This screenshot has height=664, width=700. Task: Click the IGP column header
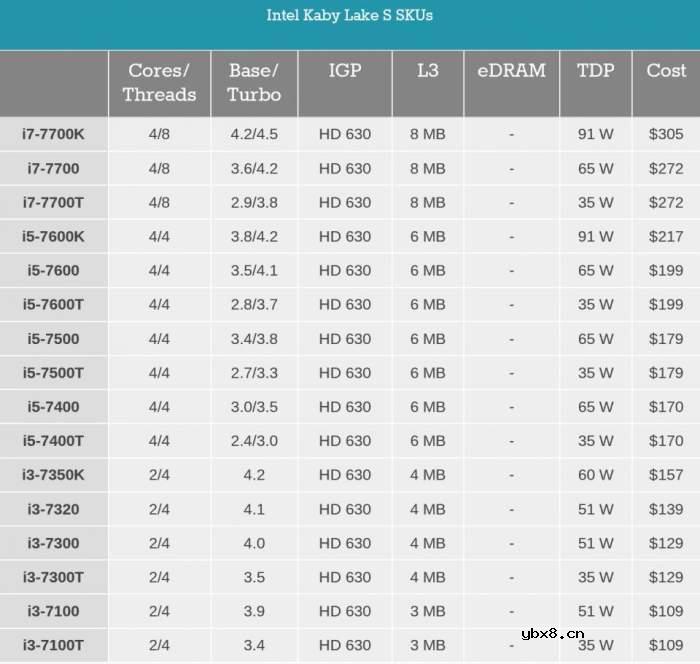tap(344, 72)
